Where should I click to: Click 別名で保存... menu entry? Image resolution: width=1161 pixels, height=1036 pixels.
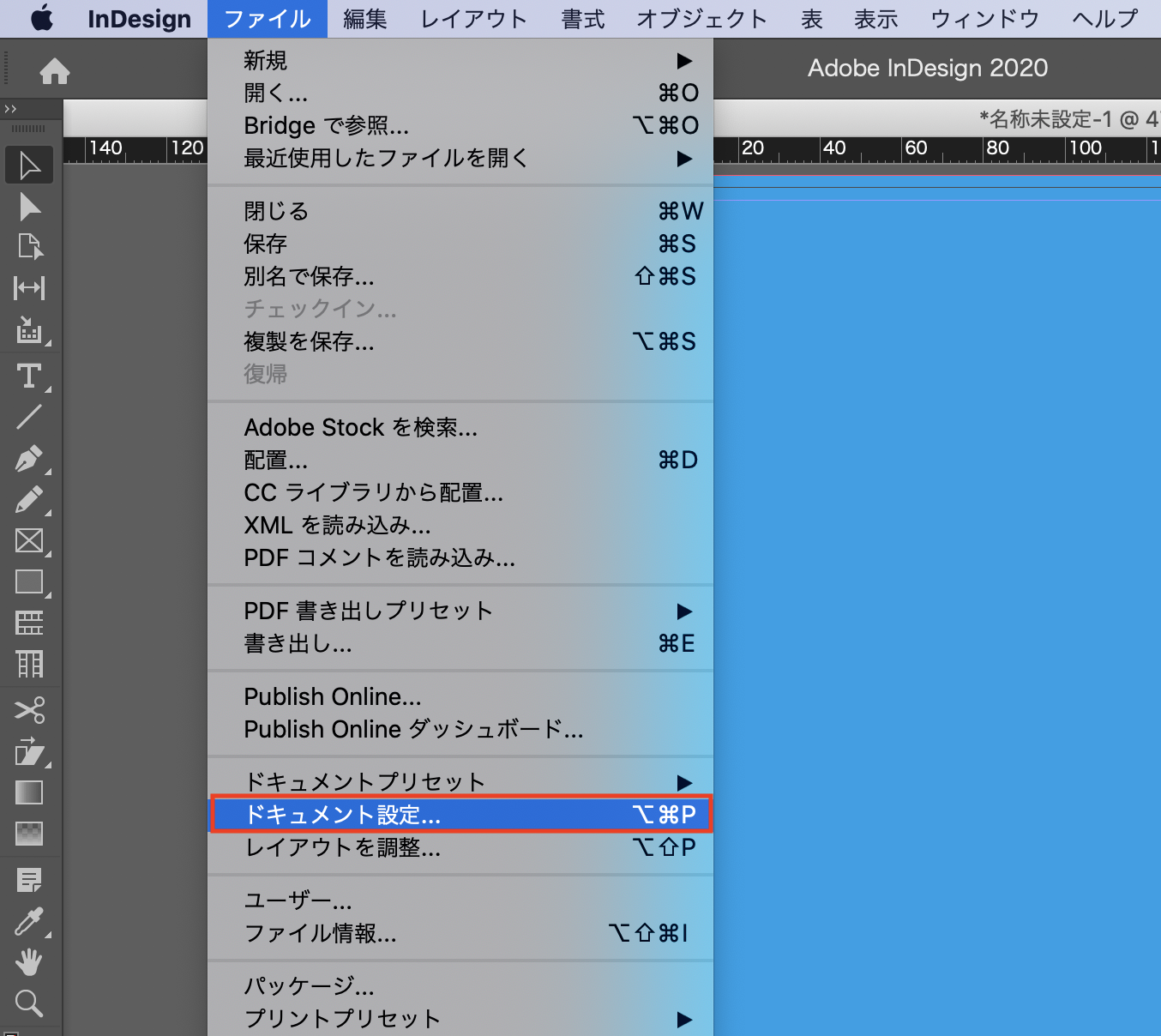(x=309, y=277)
